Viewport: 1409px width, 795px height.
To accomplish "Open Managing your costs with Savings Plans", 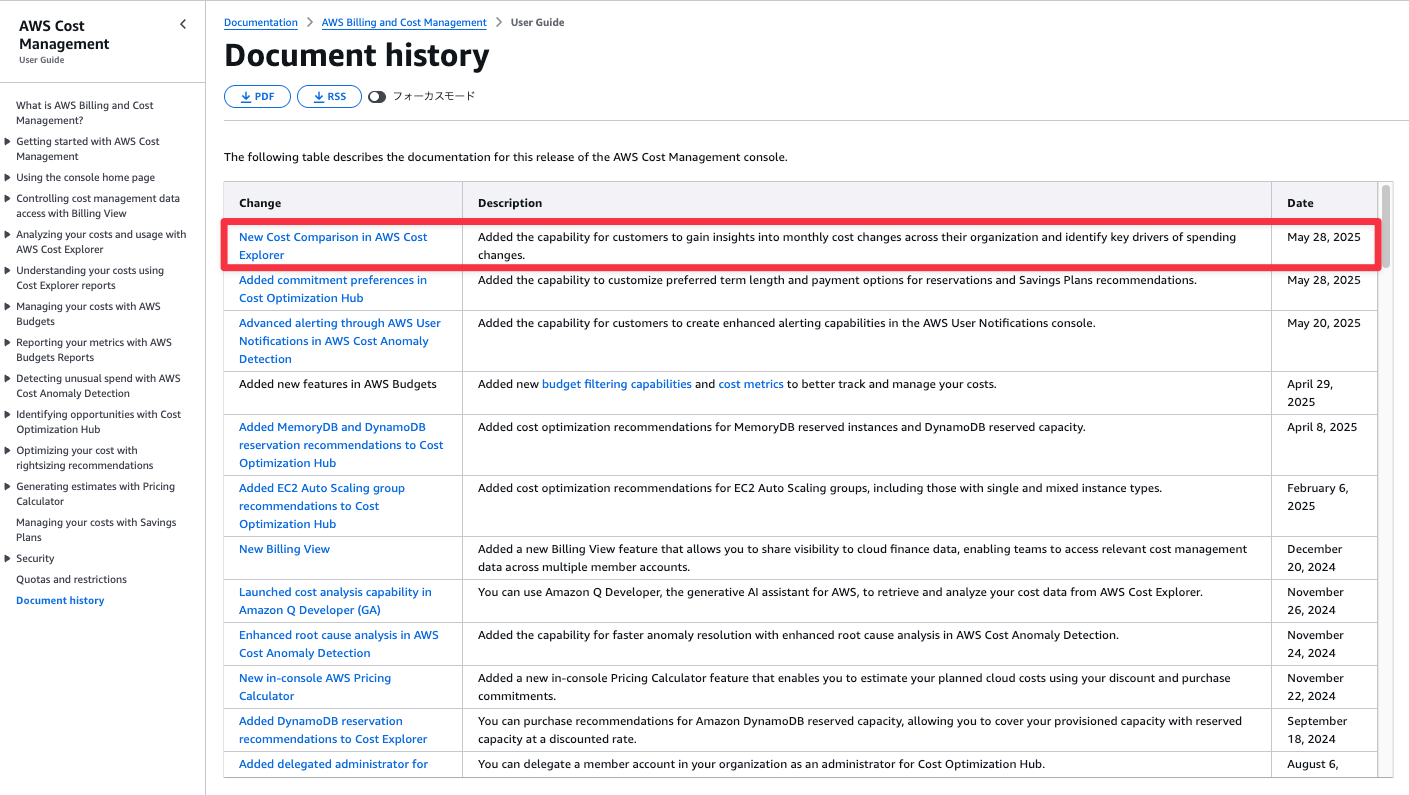I will pyautogui.click(x=96, y=530).
